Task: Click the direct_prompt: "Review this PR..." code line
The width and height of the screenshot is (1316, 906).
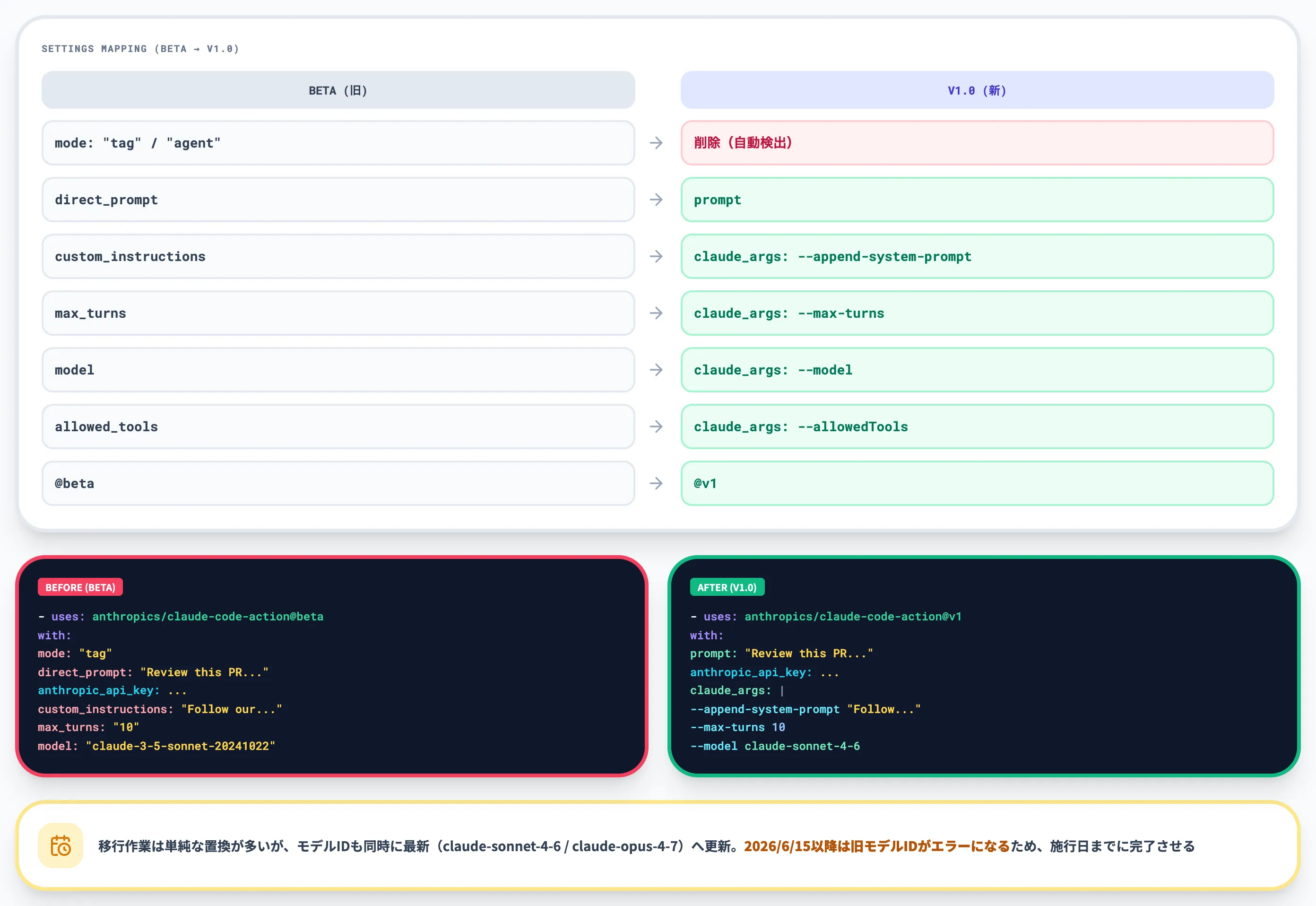Action: (153, 672)
